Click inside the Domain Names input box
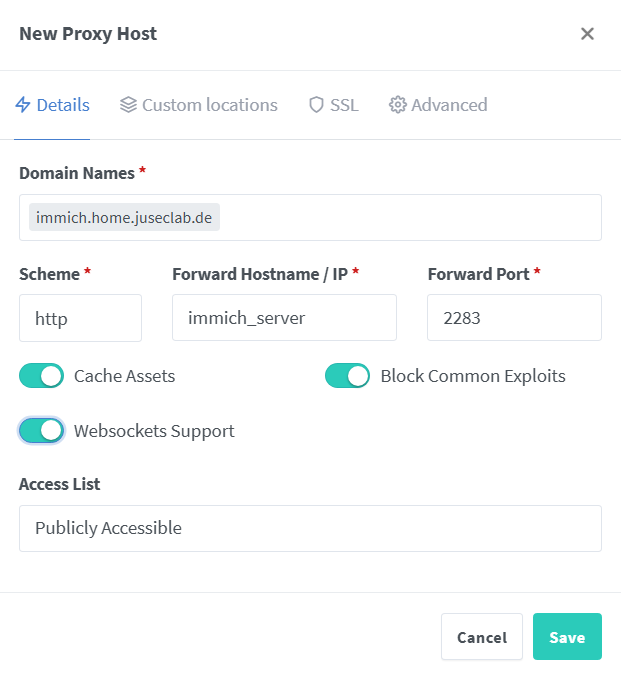This screenshot has width=621, height=679. point(409,217)
